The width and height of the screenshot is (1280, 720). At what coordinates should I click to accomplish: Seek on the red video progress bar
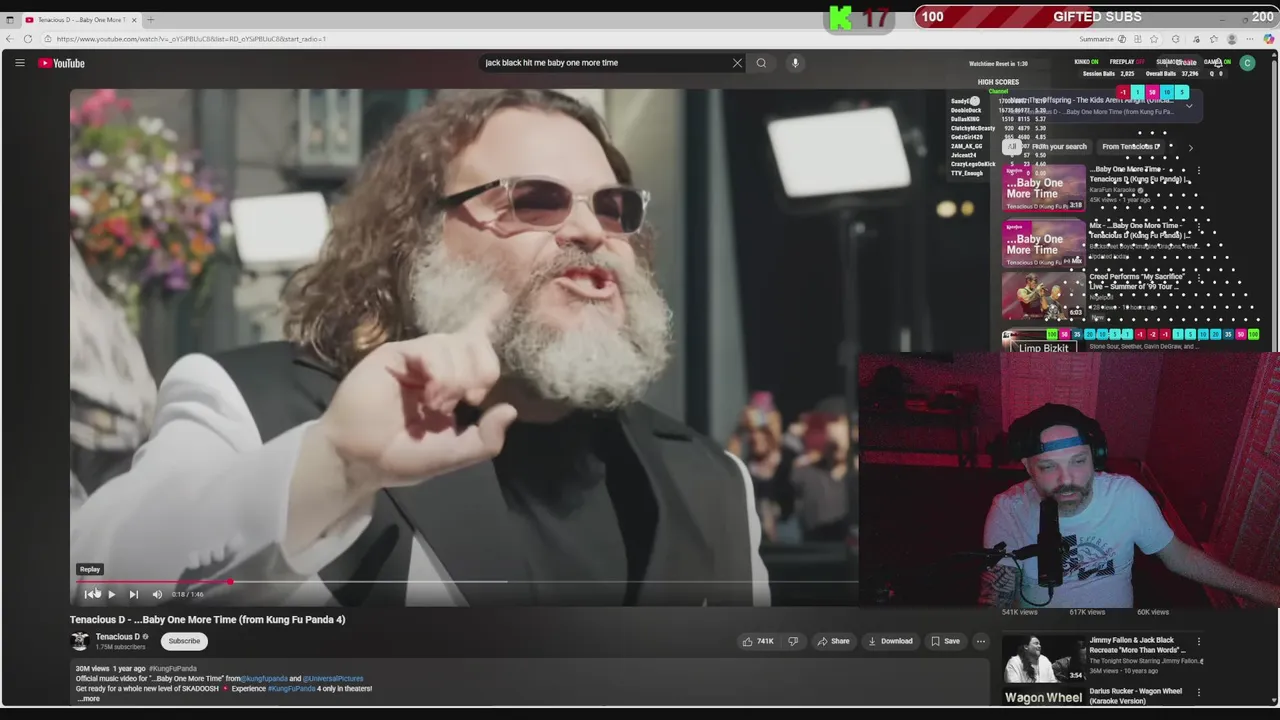[465, 581]
